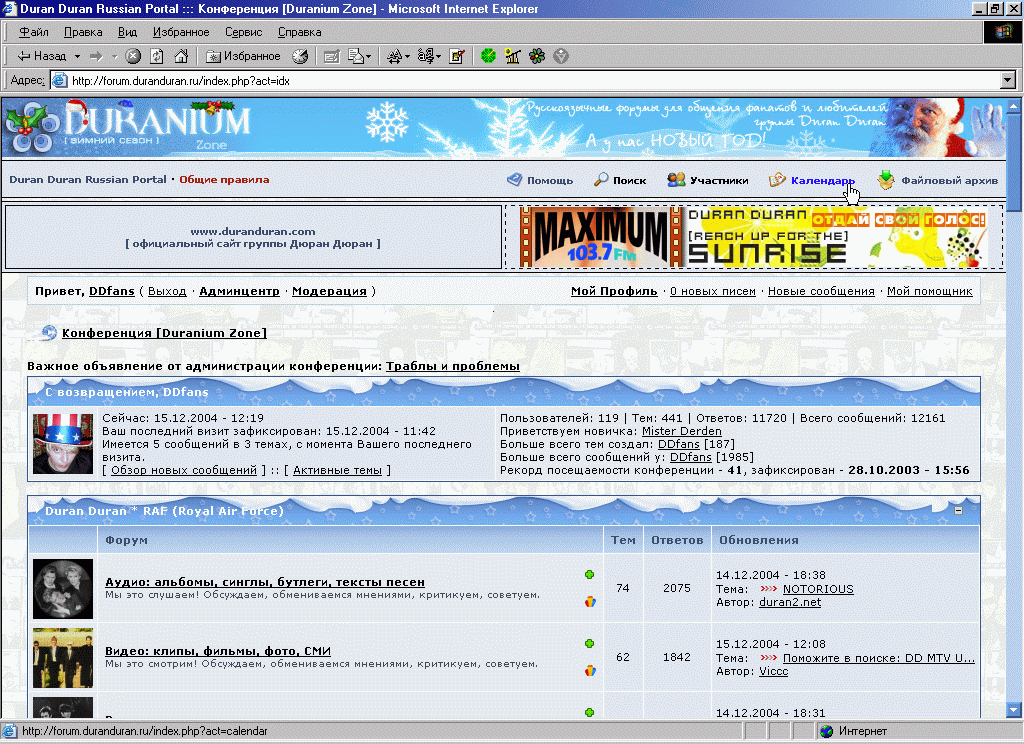
Task: Collapse the Duran Duran RAF category
Action: click(x=959, y=511)
